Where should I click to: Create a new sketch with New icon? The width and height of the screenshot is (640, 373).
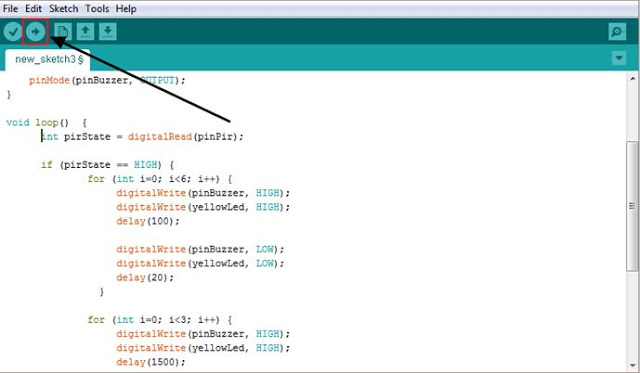click(x=63, y=31)
